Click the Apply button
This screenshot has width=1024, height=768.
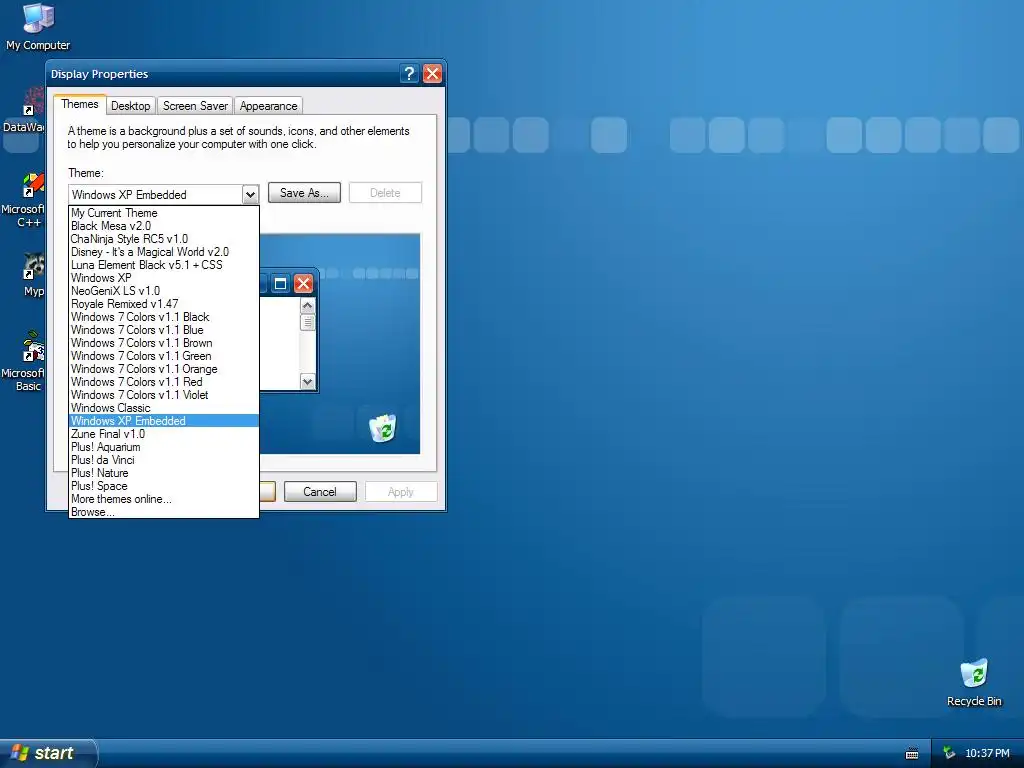click(401, 492)
